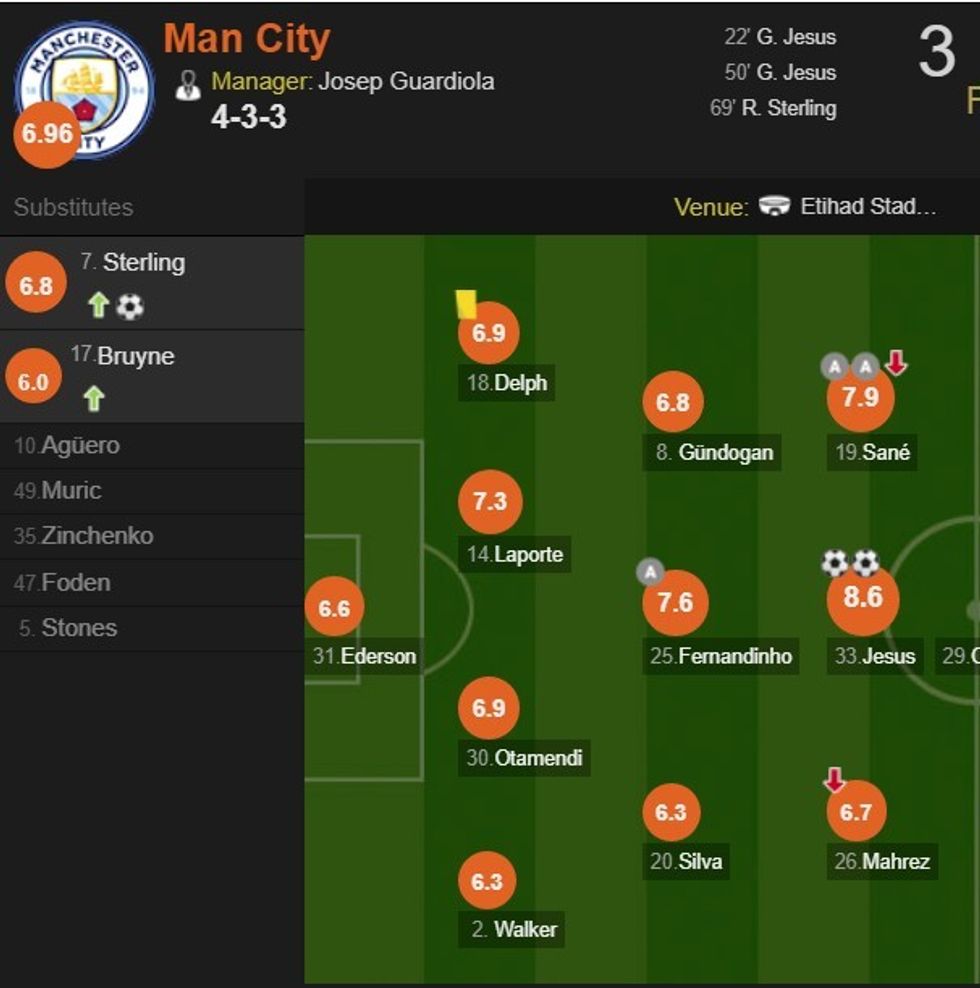Click Ederson's 6.6 rating circle
Screen dimensions: 980x988
pos(334,608)
